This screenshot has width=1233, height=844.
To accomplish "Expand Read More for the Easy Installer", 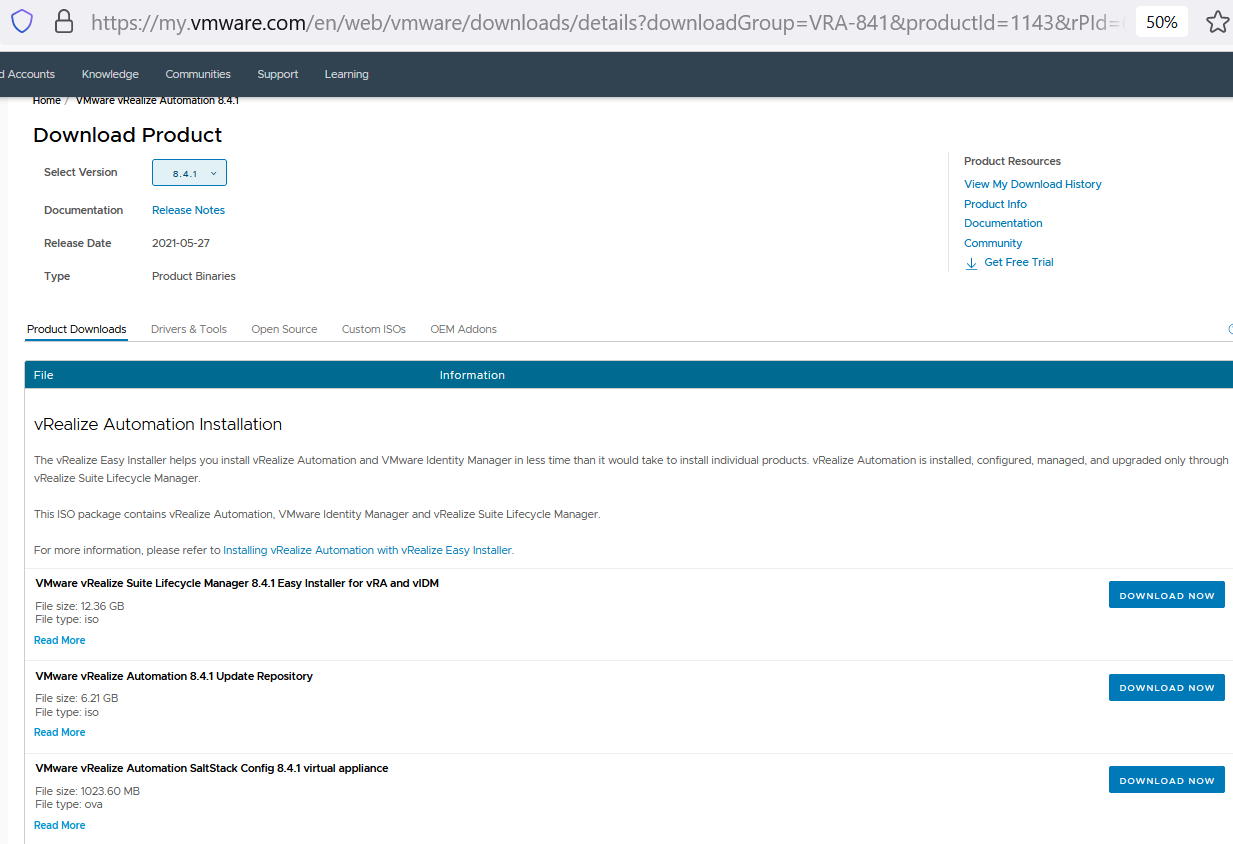I will click(x=60, y=640).
